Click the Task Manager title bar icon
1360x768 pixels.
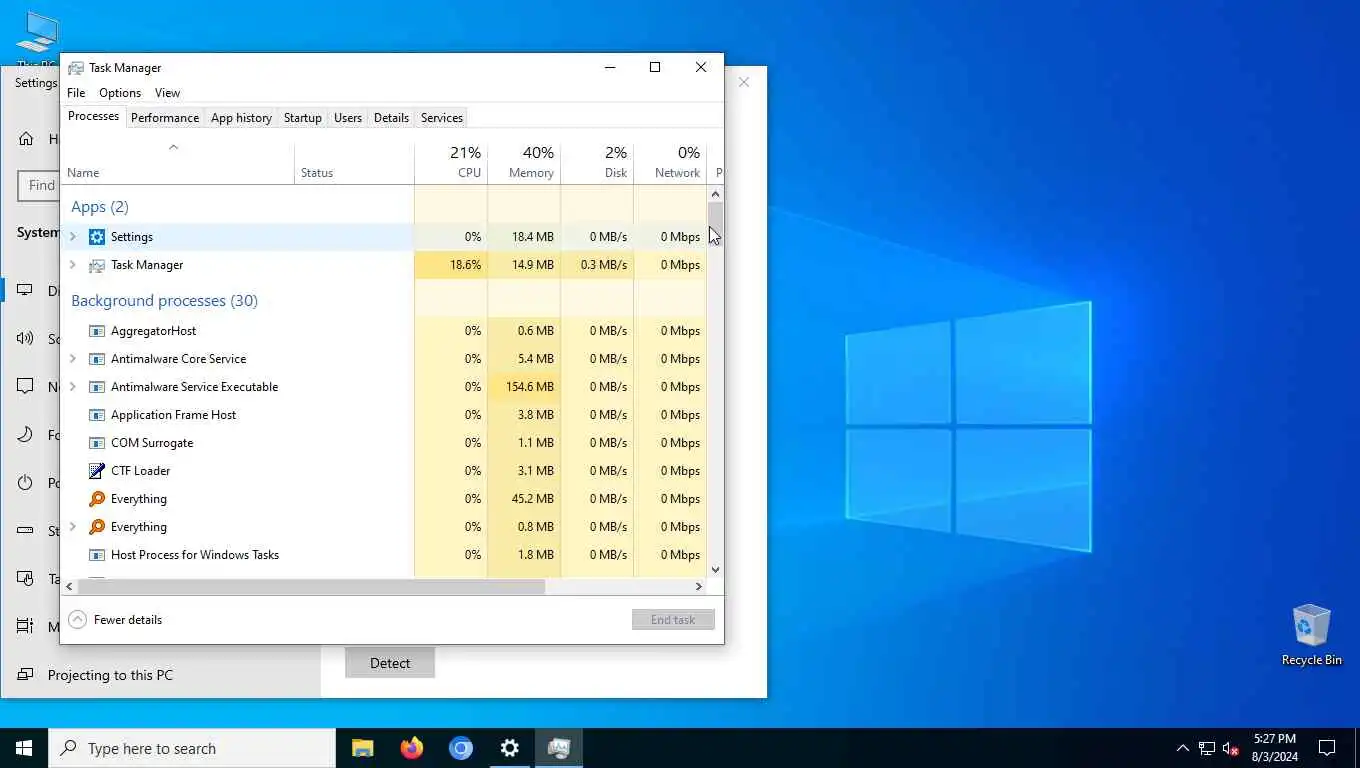click(76, 68)
